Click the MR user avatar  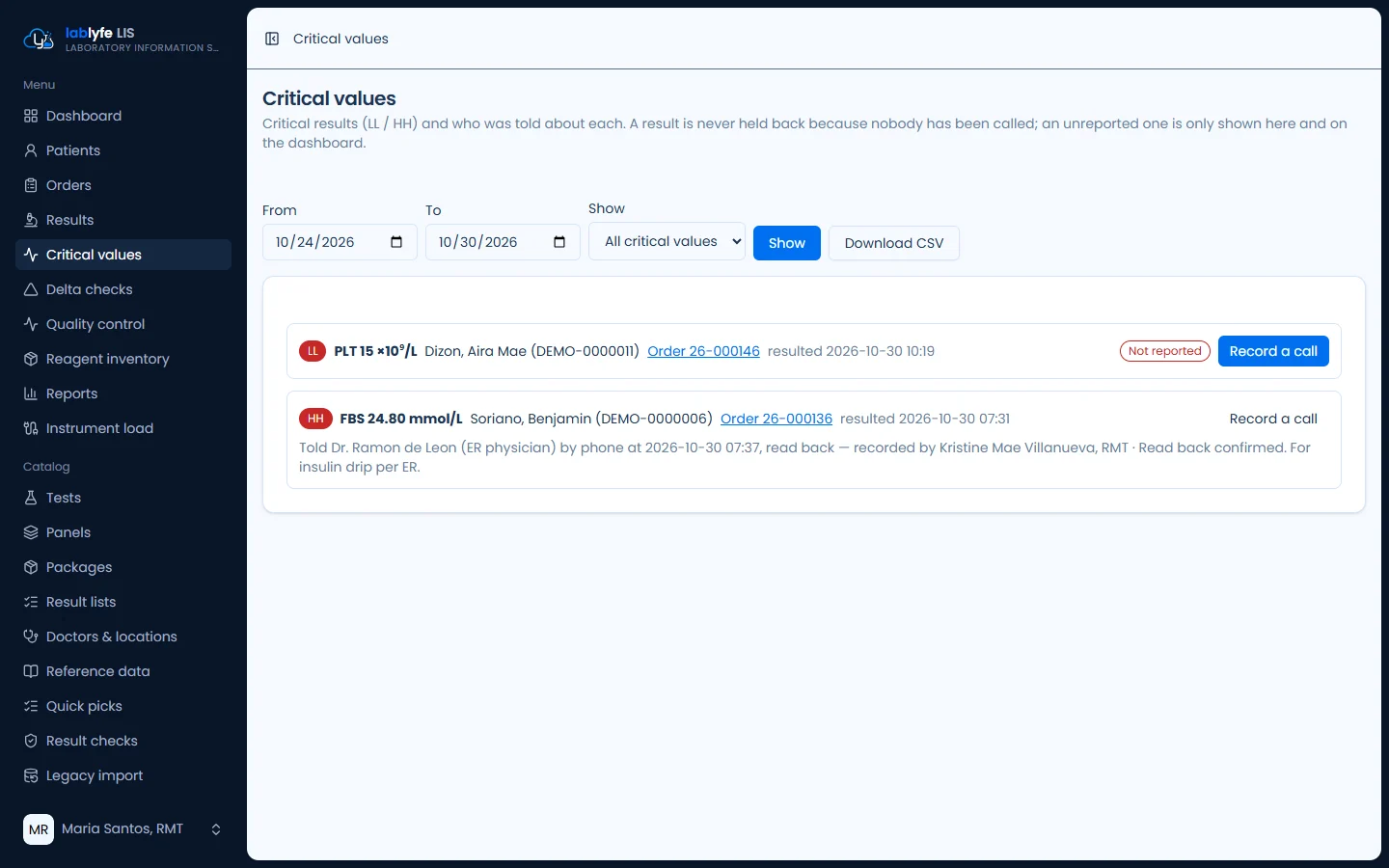(x=39, y=829)
